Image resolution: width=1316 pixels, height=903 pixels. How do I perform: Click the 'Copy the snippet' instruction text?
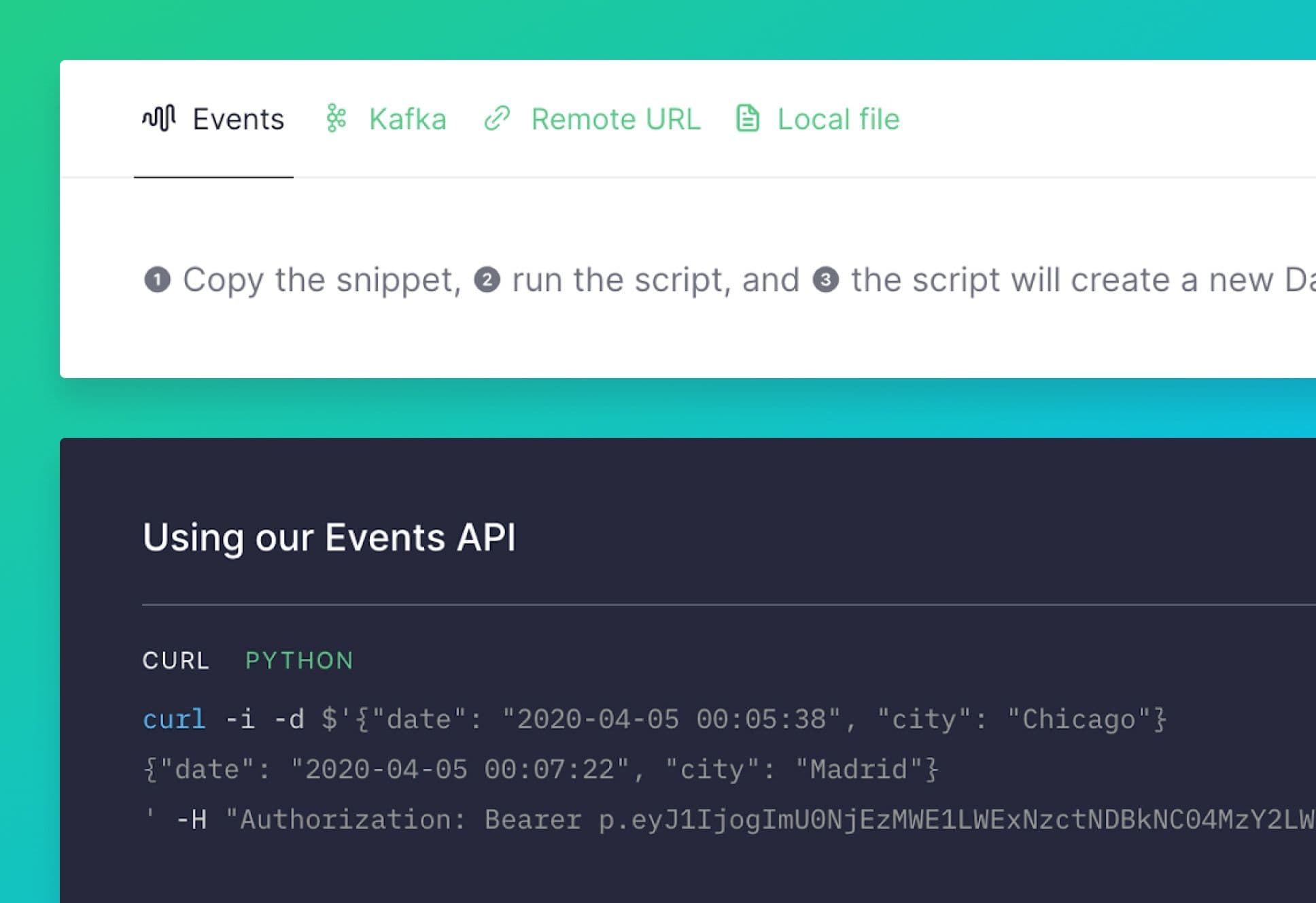pos(322,279)
